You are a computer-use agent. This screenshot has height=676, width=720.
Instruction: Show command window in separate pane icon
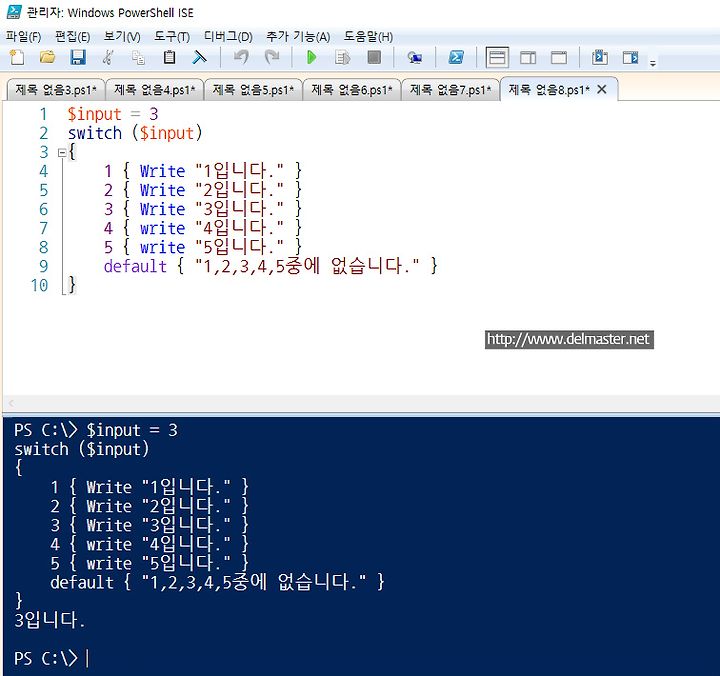coord(630,58)
